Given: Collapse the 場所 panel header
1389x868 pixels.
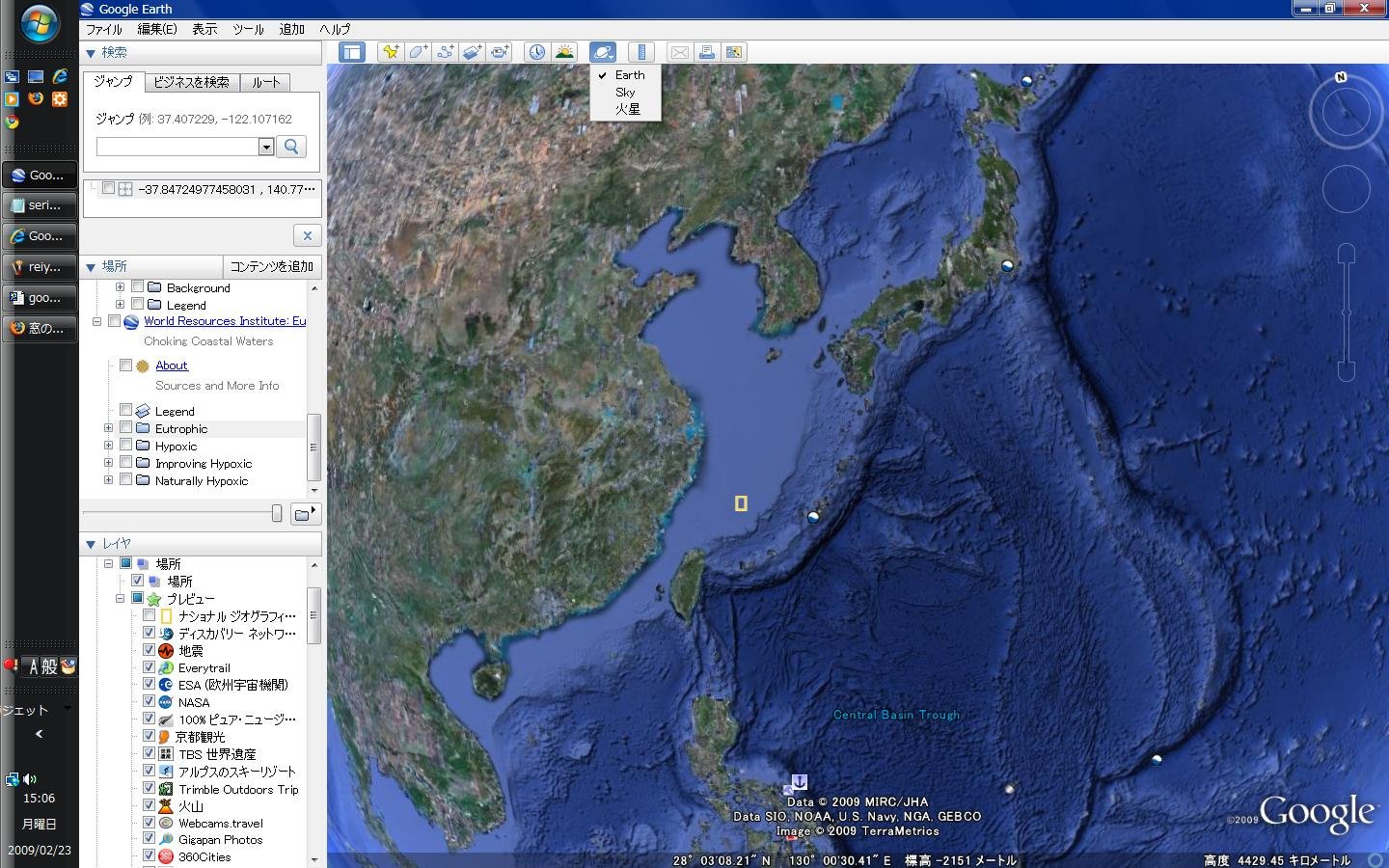Looking at the screenshot, I should pos(91,267).
